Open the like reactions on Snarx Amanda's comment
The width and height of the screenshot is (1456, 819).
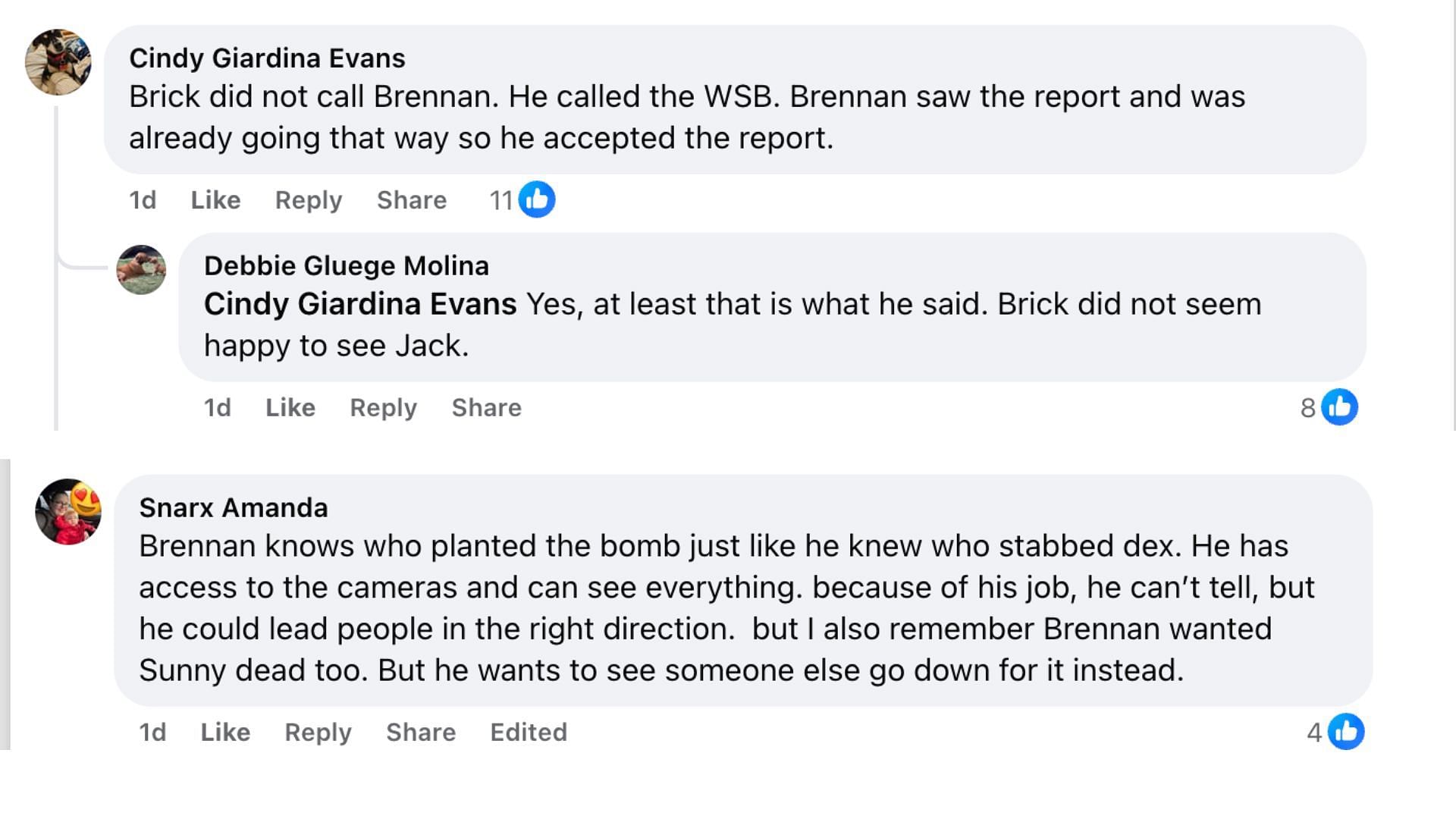point(1335,732)
